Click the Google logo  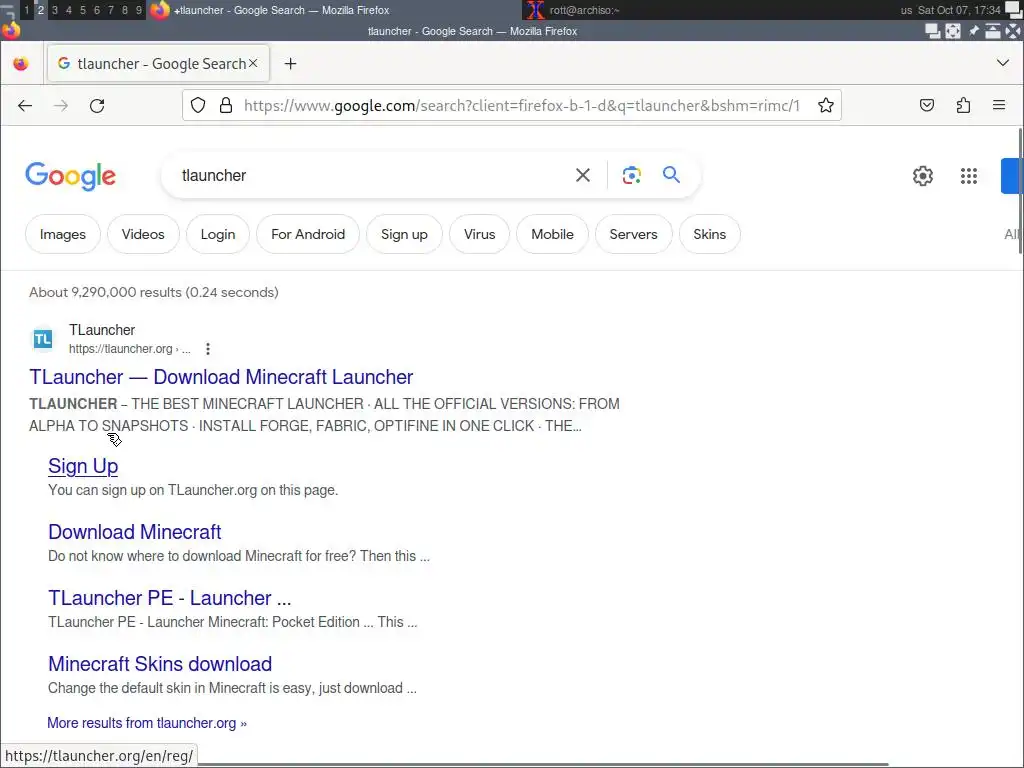coord(71,176)
